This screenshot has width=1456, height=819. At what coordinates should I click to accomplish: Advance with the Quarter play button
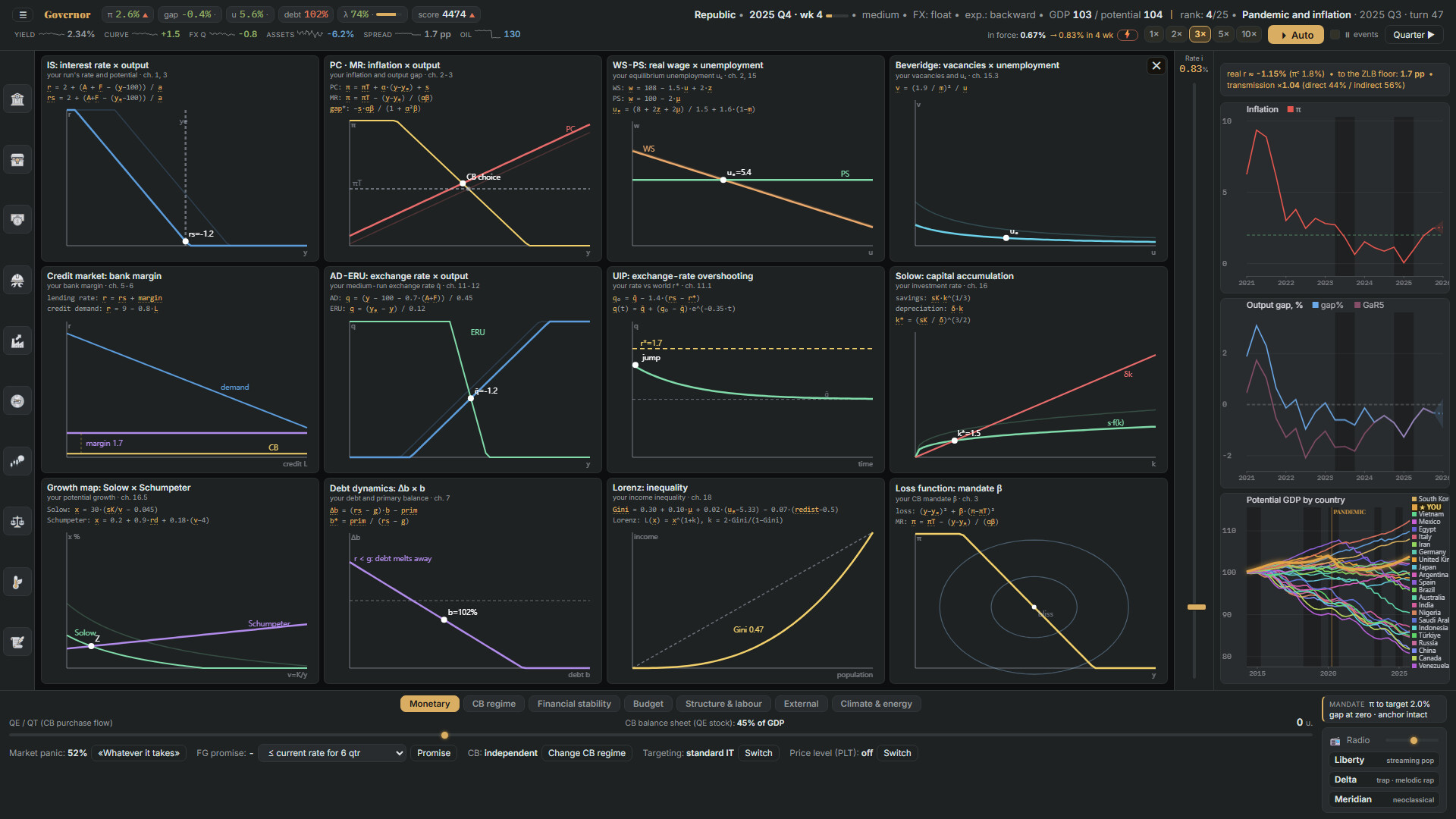coord(1414,35)
